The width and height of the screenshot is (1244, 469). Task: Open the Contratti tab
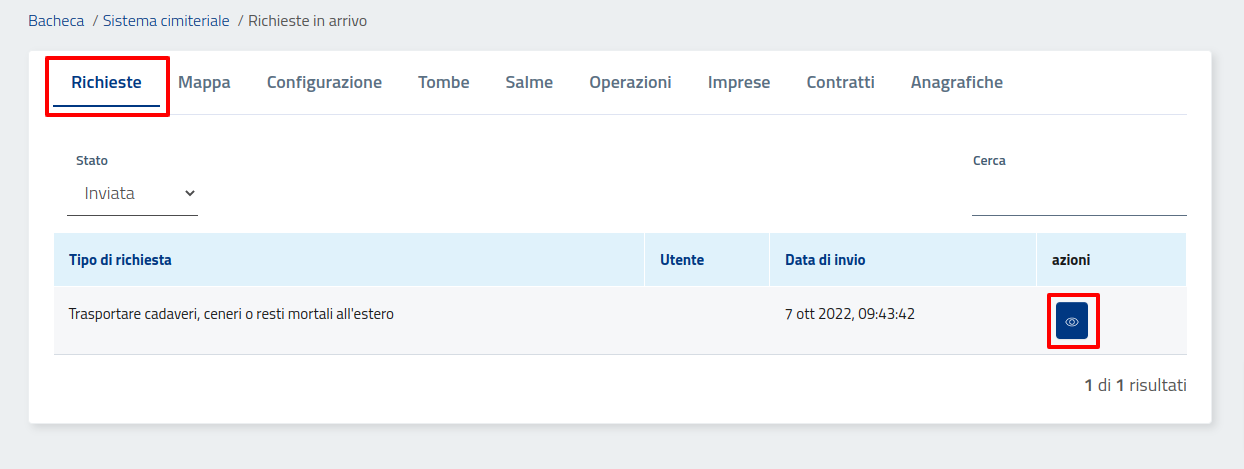840,83
